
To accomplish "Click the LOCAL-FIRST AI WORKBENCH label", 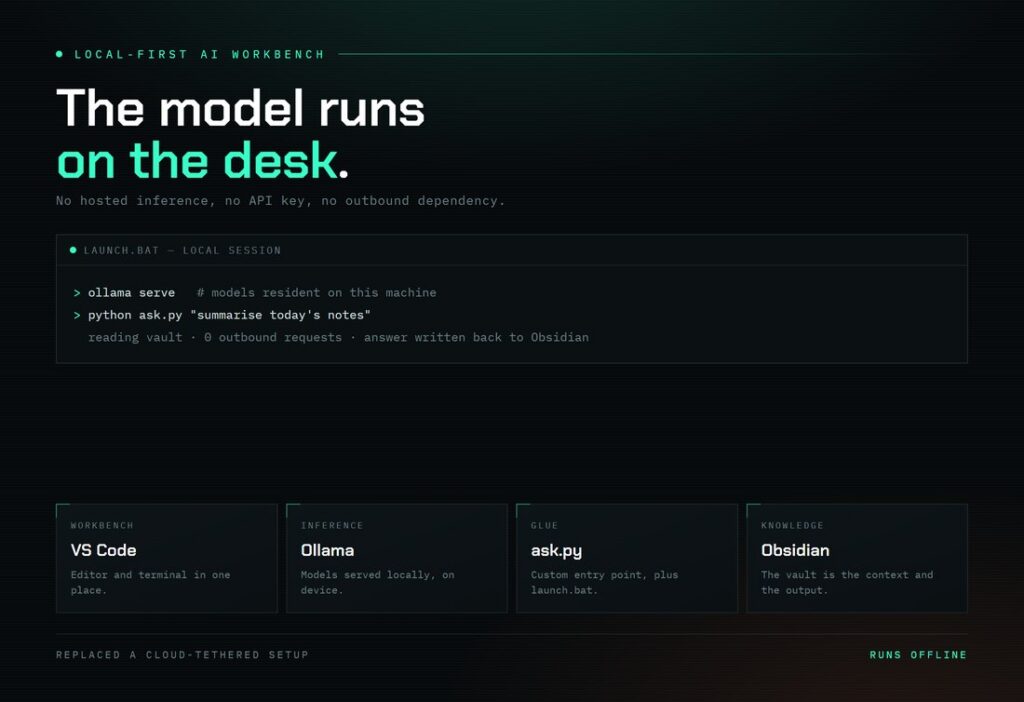I will click(199, 54).
